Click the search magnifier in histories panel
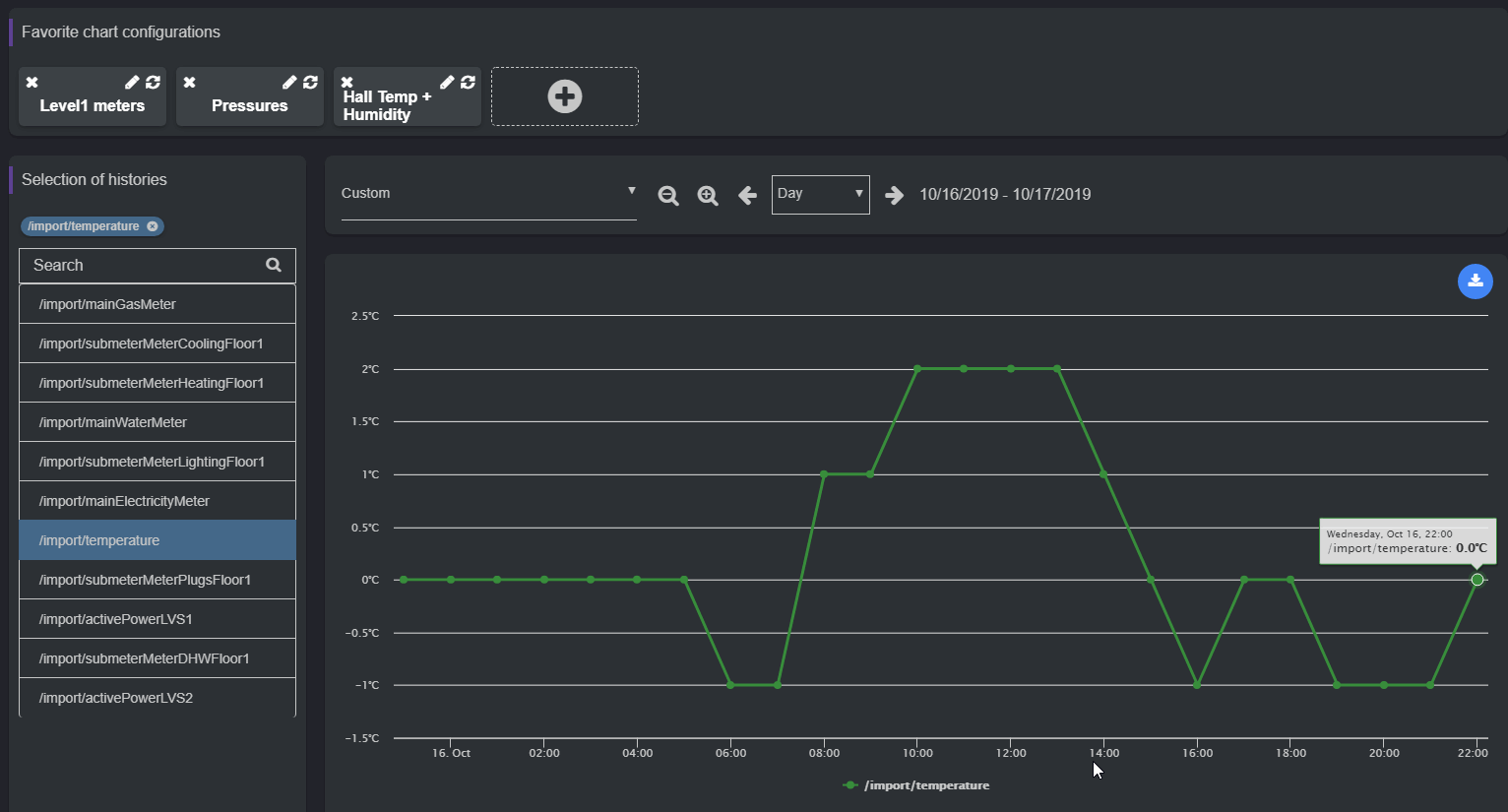The height and width of the screenshot is (812, 1508). [273, 265]
